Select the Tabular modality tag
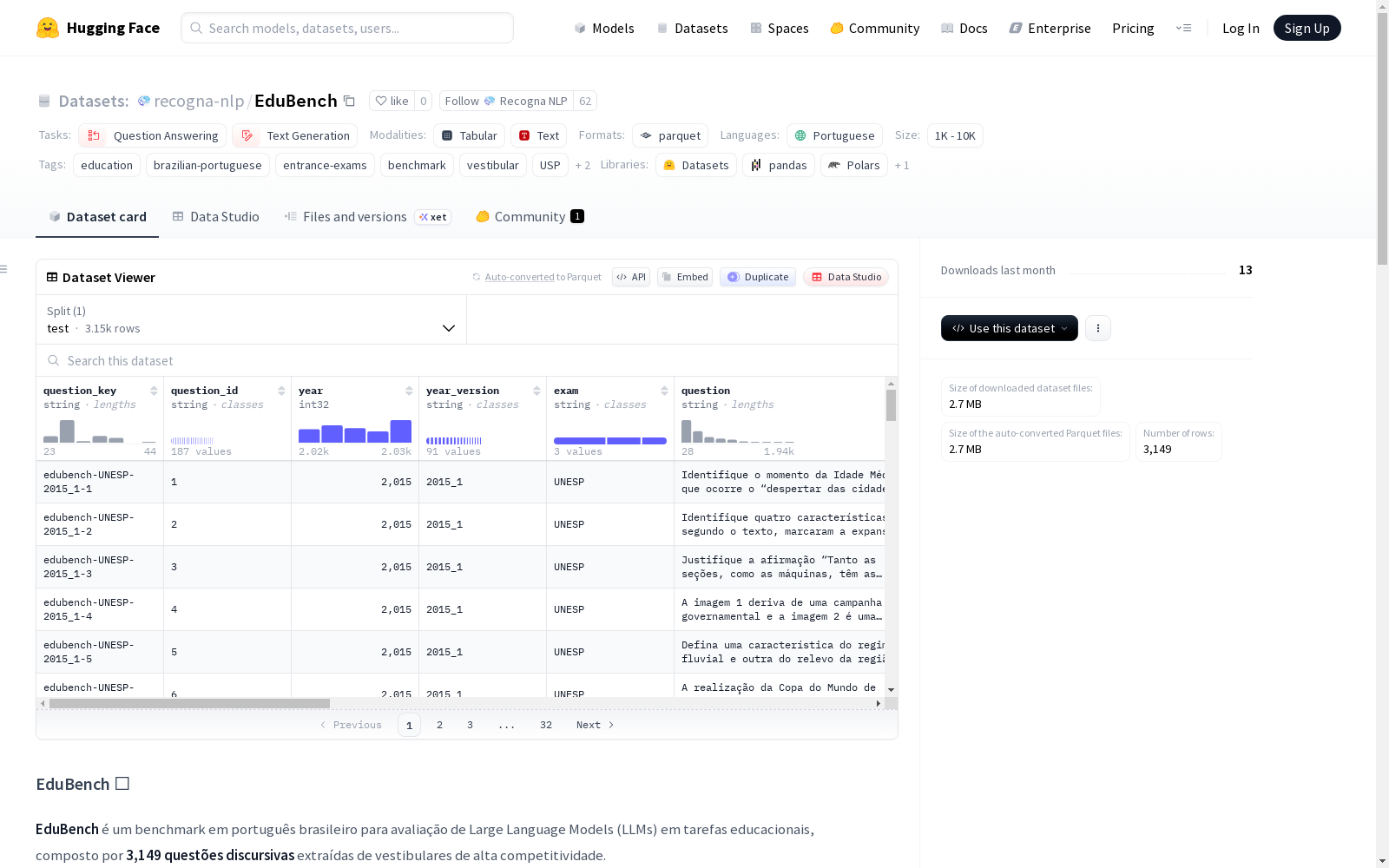This screenshot has height=868, width=1389. click(469, 135)
